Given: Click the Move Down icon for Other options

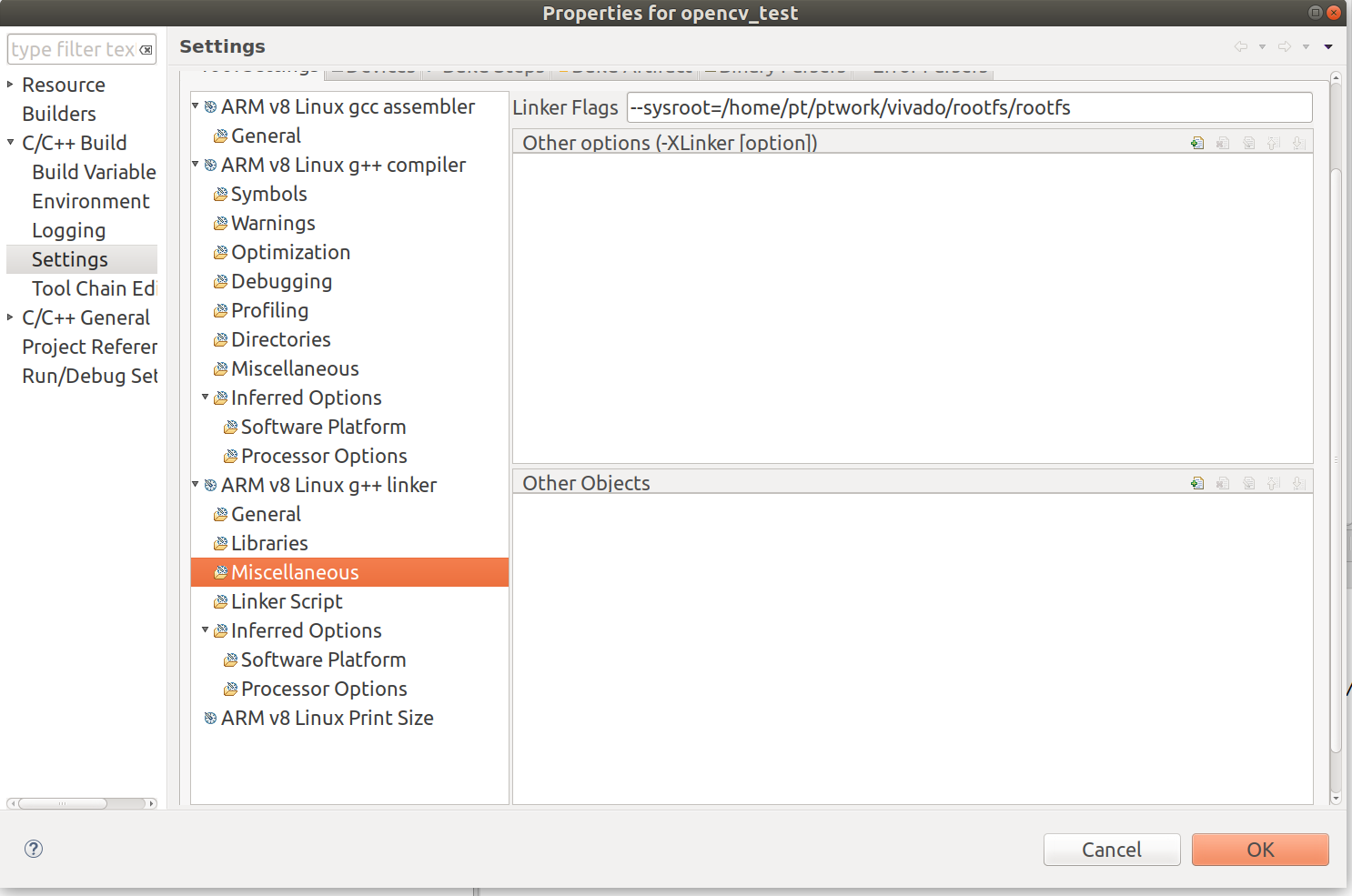Looking at the screenshot, I should 1299,143.
